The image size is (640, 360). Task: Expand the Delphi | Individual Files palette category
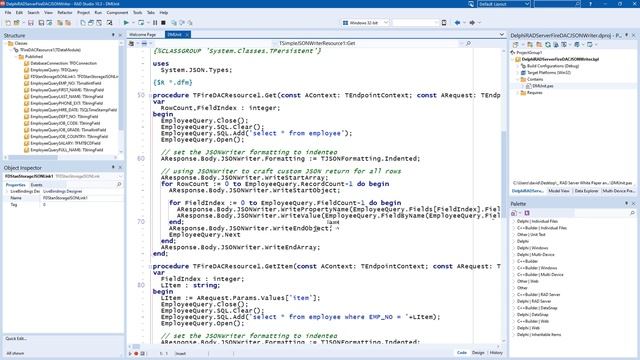click(x=514, y=221)
